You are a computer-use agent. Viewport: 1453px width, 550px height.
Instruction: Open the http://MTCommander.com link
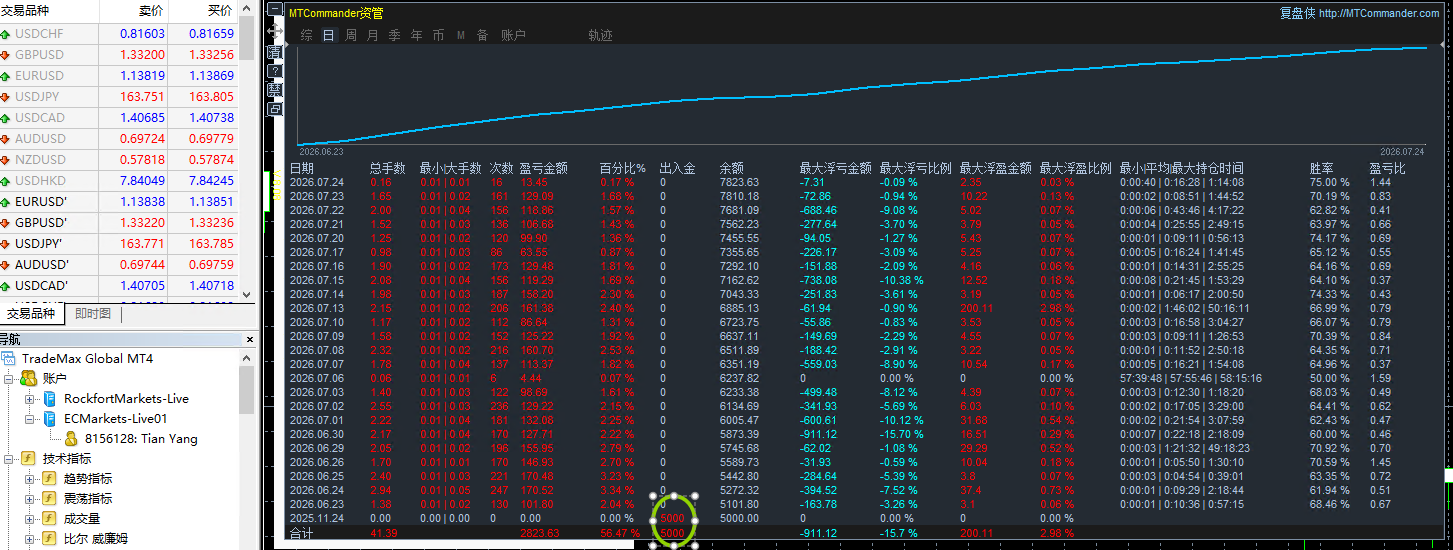[x=1379, y=13]
